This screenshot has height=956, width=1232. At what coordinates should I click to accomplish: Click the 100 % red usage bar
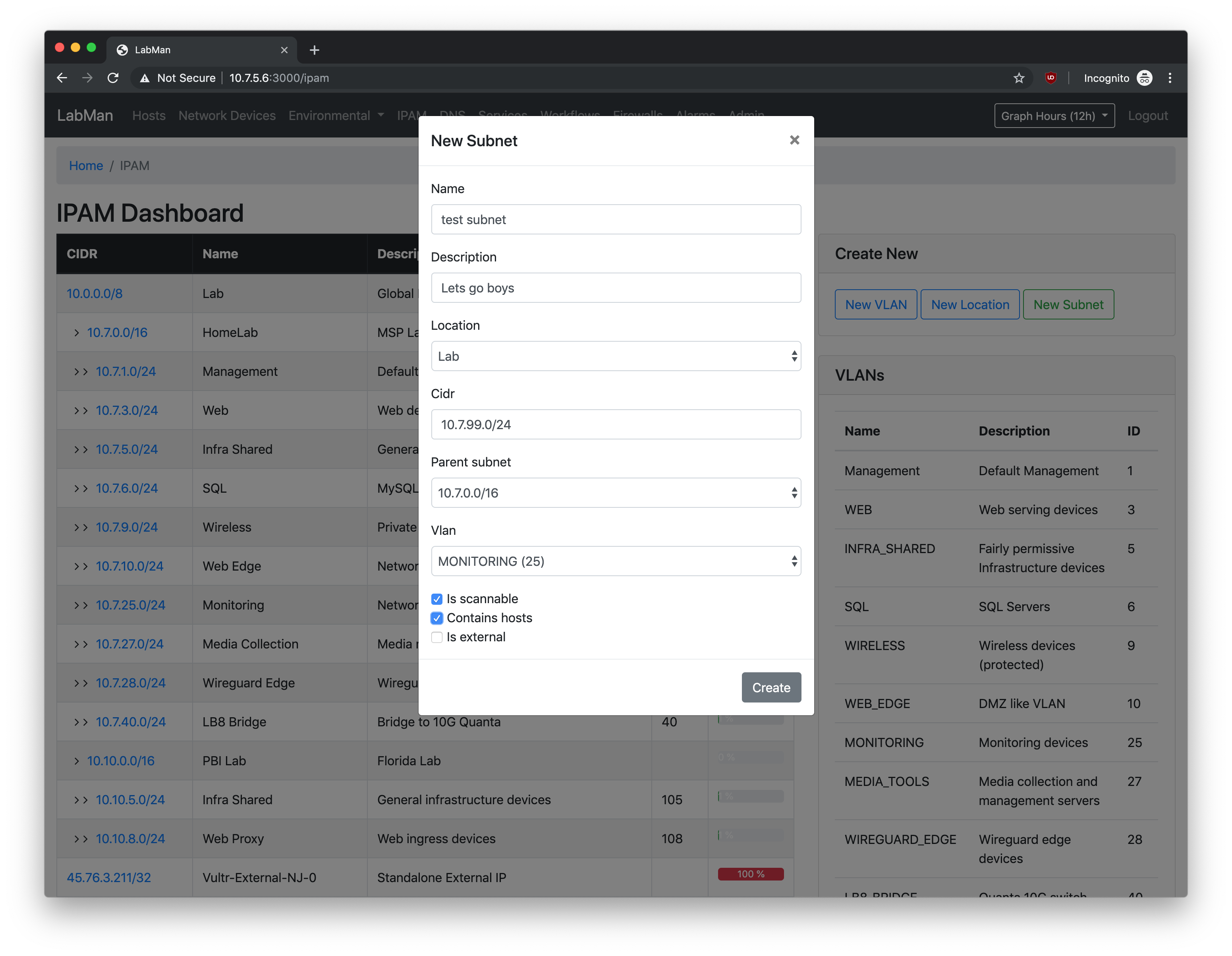[x=750, y=874]
